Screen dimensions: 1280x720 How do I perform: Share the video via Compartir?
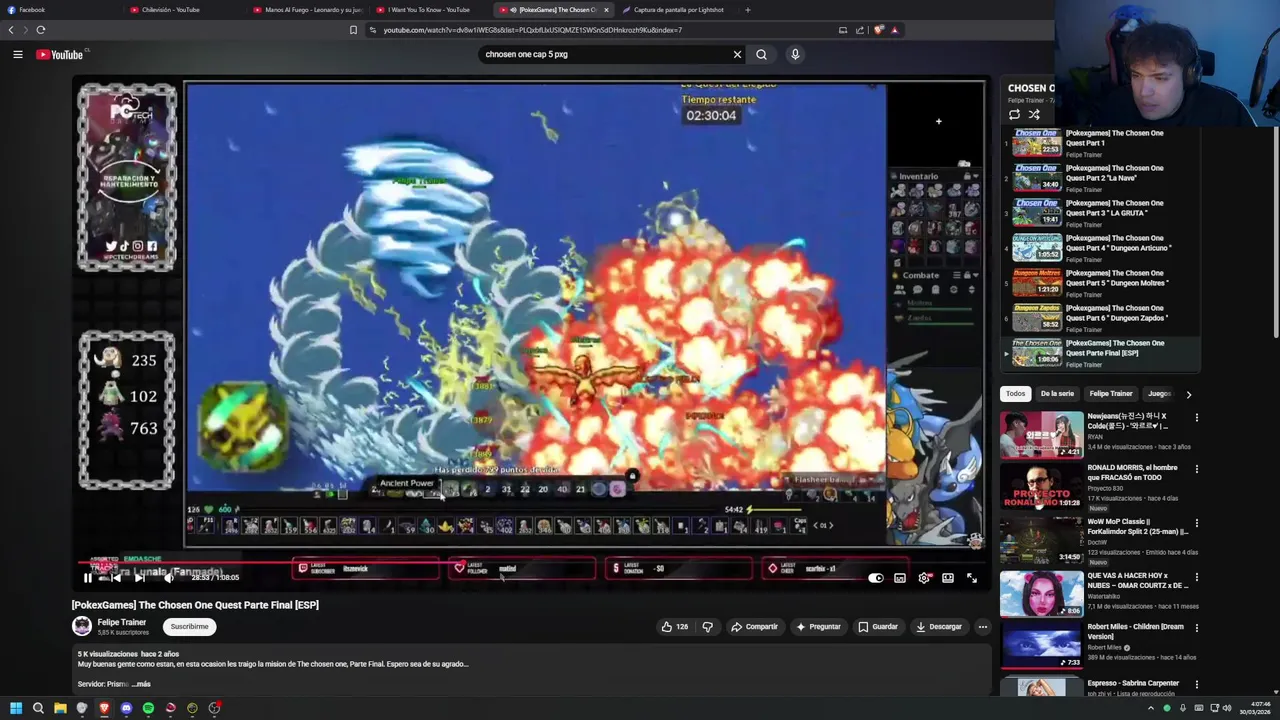click(x=754, y=627)
